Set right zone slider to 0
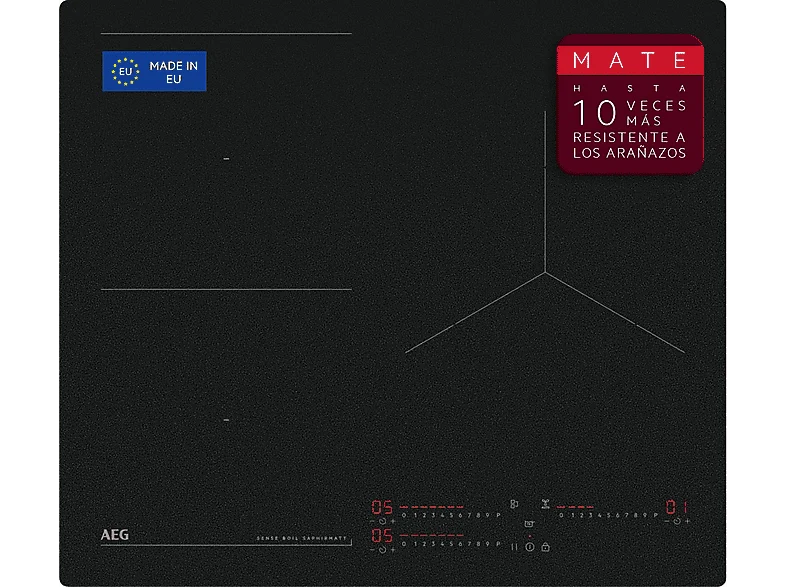786x587 pixels. pos(561,515)
